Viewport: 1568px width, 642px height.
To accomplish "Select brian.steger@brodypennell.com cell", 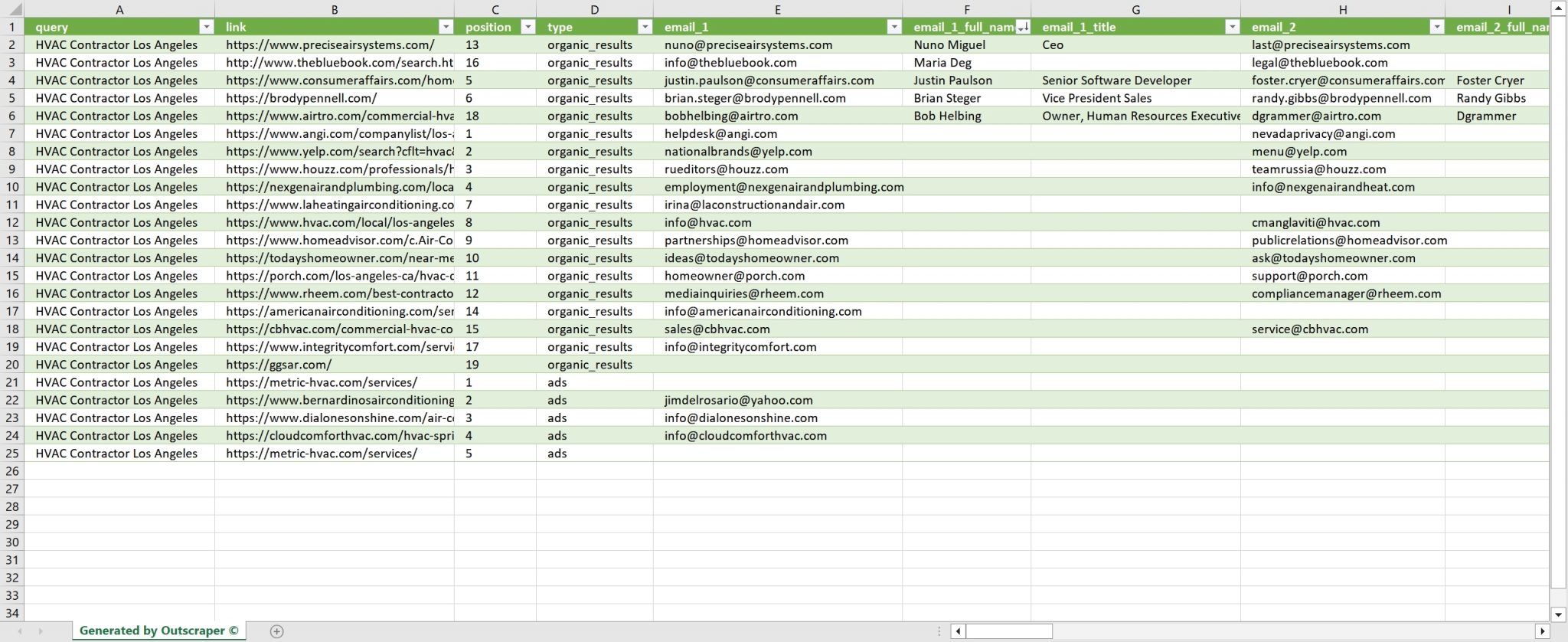I will click(778, 98).
